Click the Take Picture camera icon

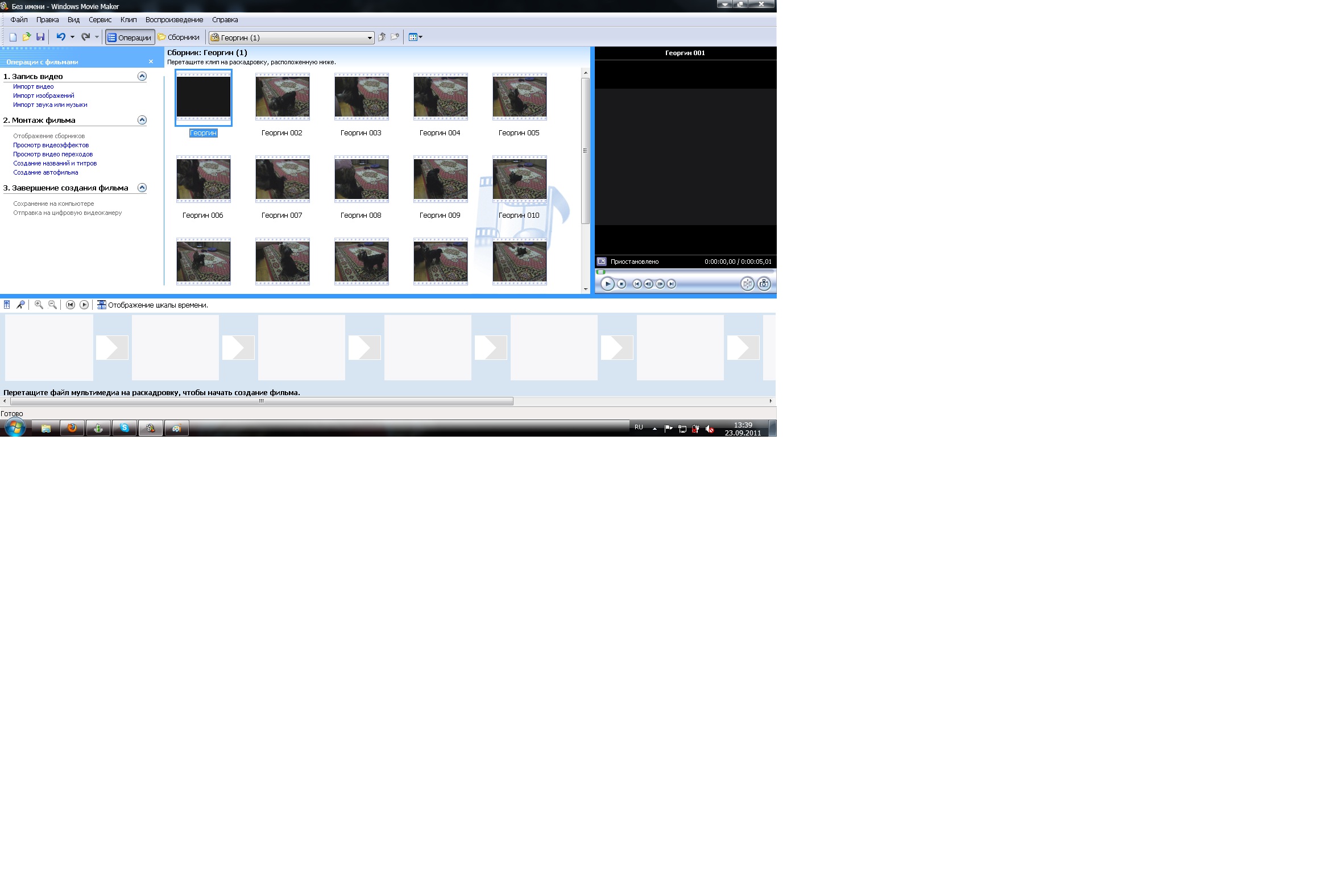click(x=764, y=284)
